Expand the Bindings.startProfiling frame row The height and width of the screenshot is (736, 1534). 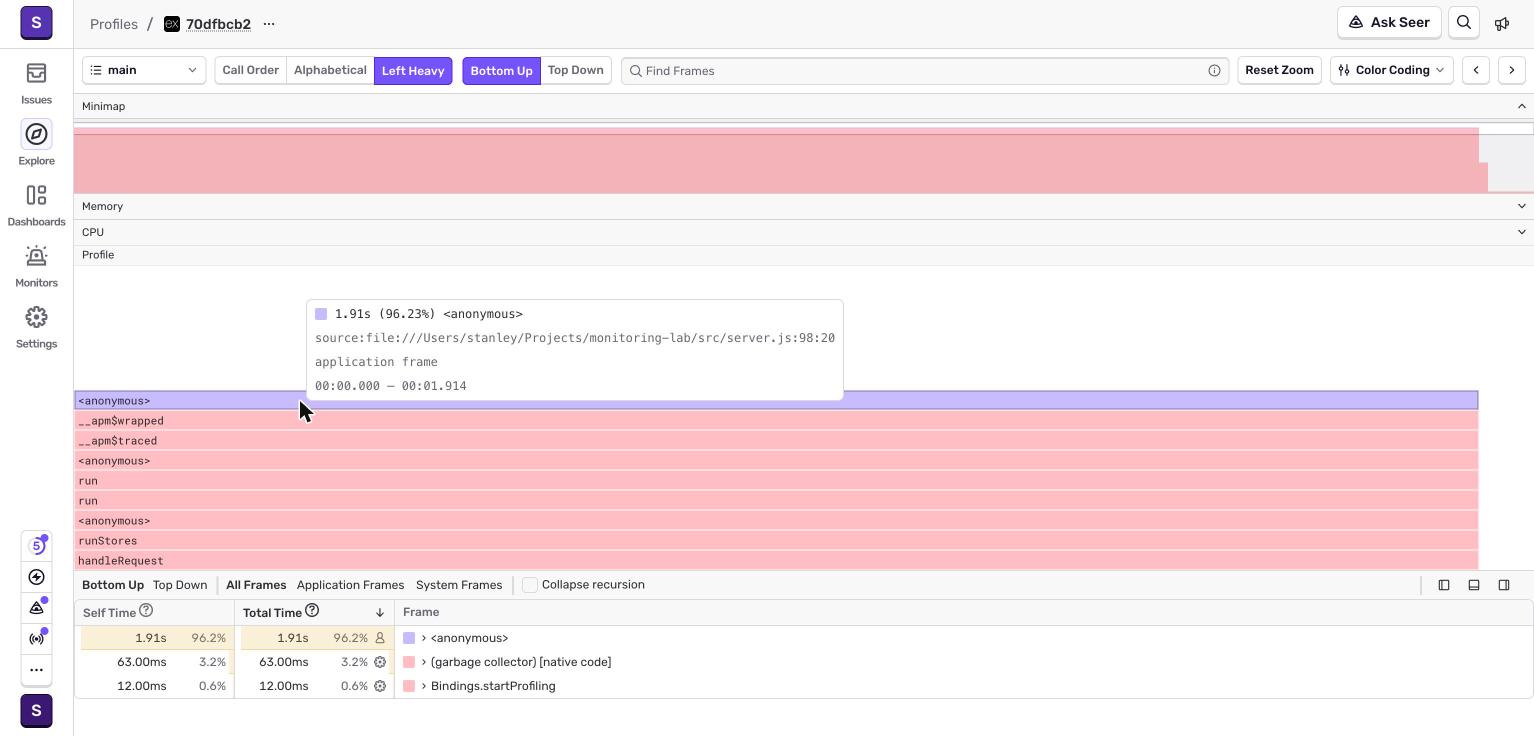click(x=424, y=686)
